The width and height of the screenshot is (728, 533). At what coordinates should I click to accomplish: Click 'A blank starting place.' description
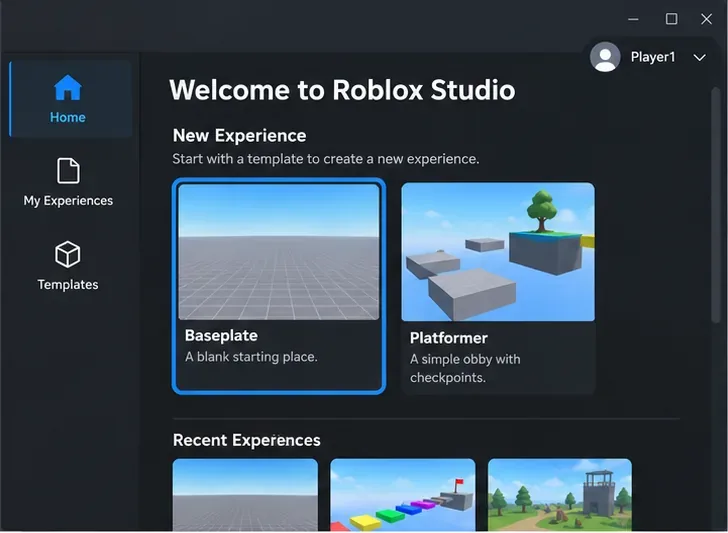[251, 357]
